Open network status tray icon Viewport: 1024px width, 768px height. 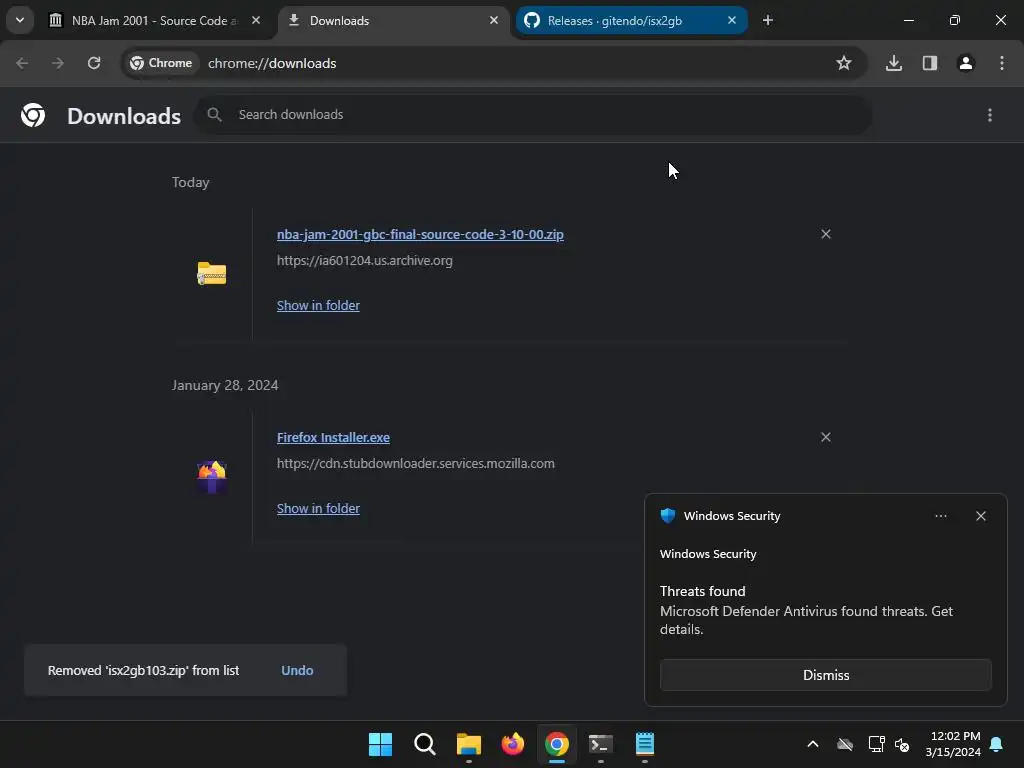pyautogui.click(x=876, y=744)
